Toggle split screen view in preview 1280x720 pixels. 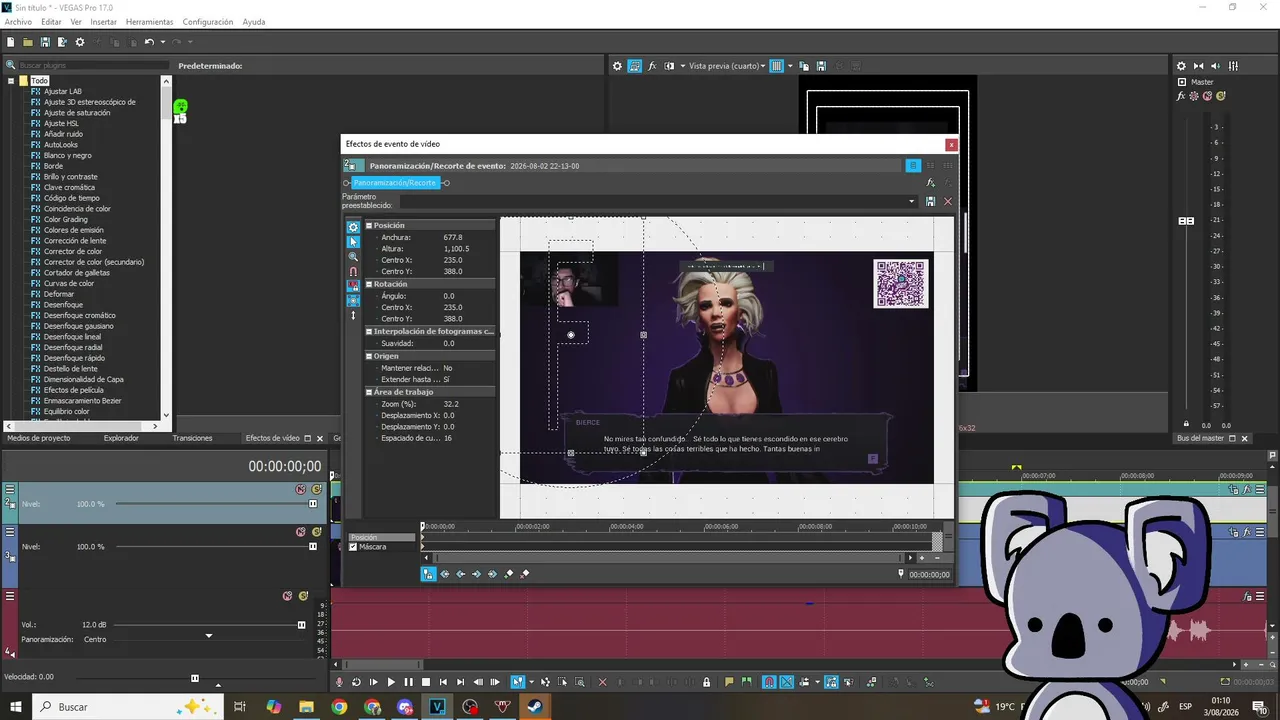click(x=670, y=66)
